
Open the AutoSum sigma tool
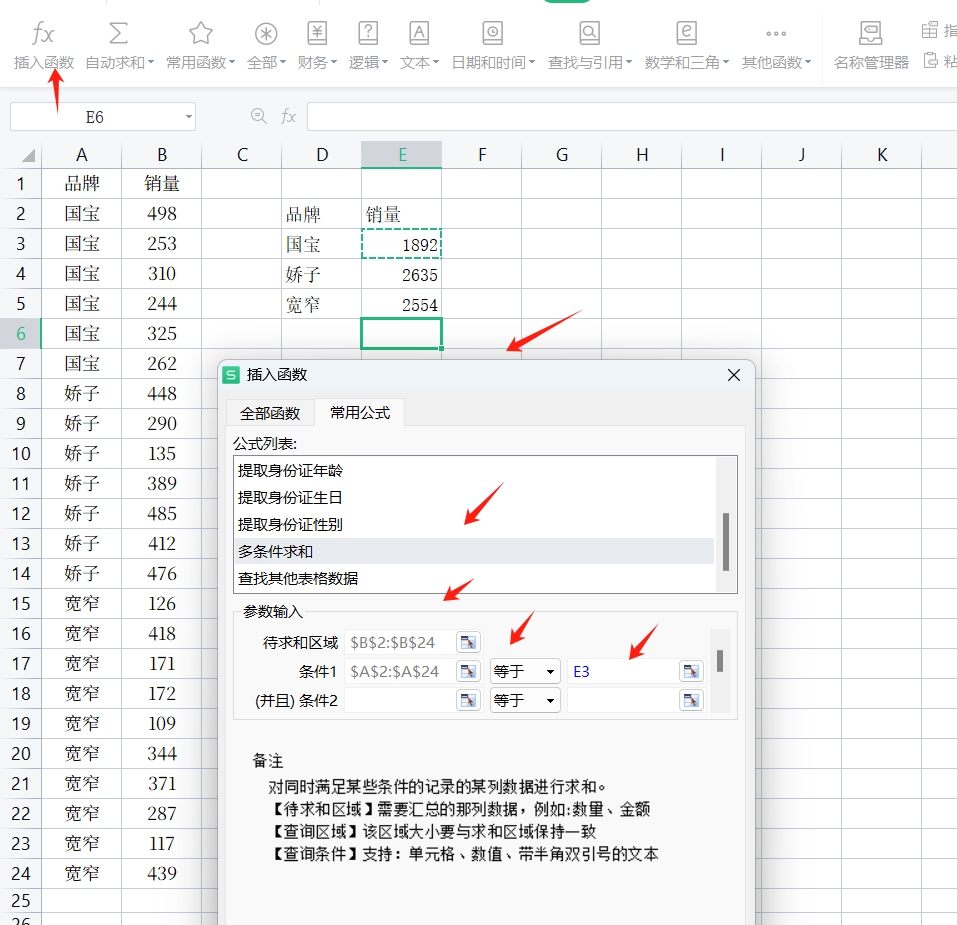click(118, 34)
